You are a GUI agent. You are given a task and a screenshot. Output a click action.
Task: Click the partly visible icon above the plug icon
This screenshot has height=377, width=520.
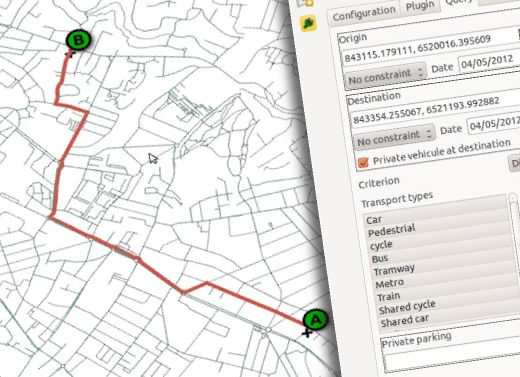pyautogui.click(x=305, y=3)
